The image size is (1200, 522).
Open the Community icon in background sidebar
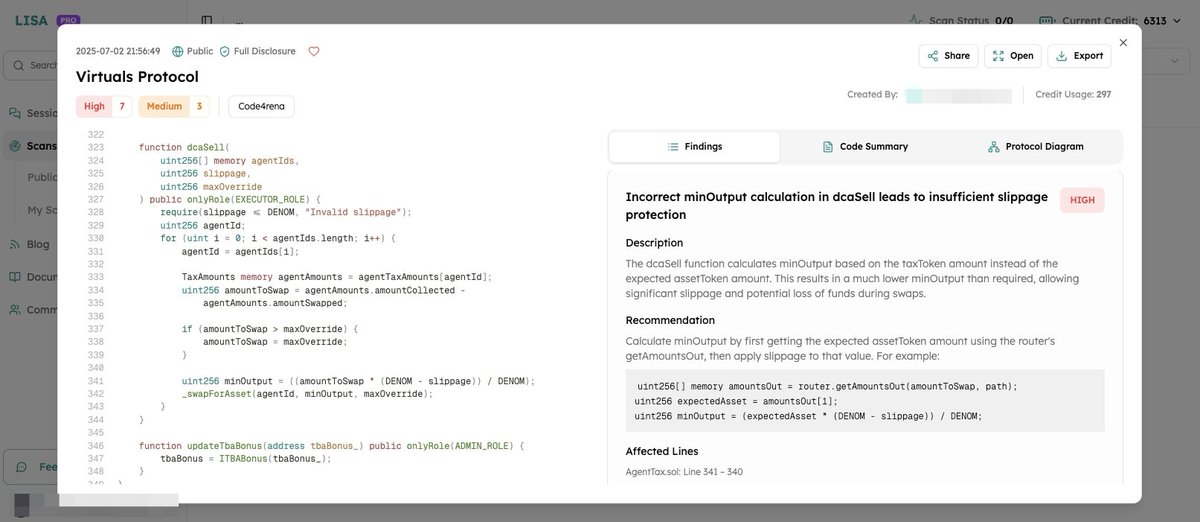click(x=15, y=310)
